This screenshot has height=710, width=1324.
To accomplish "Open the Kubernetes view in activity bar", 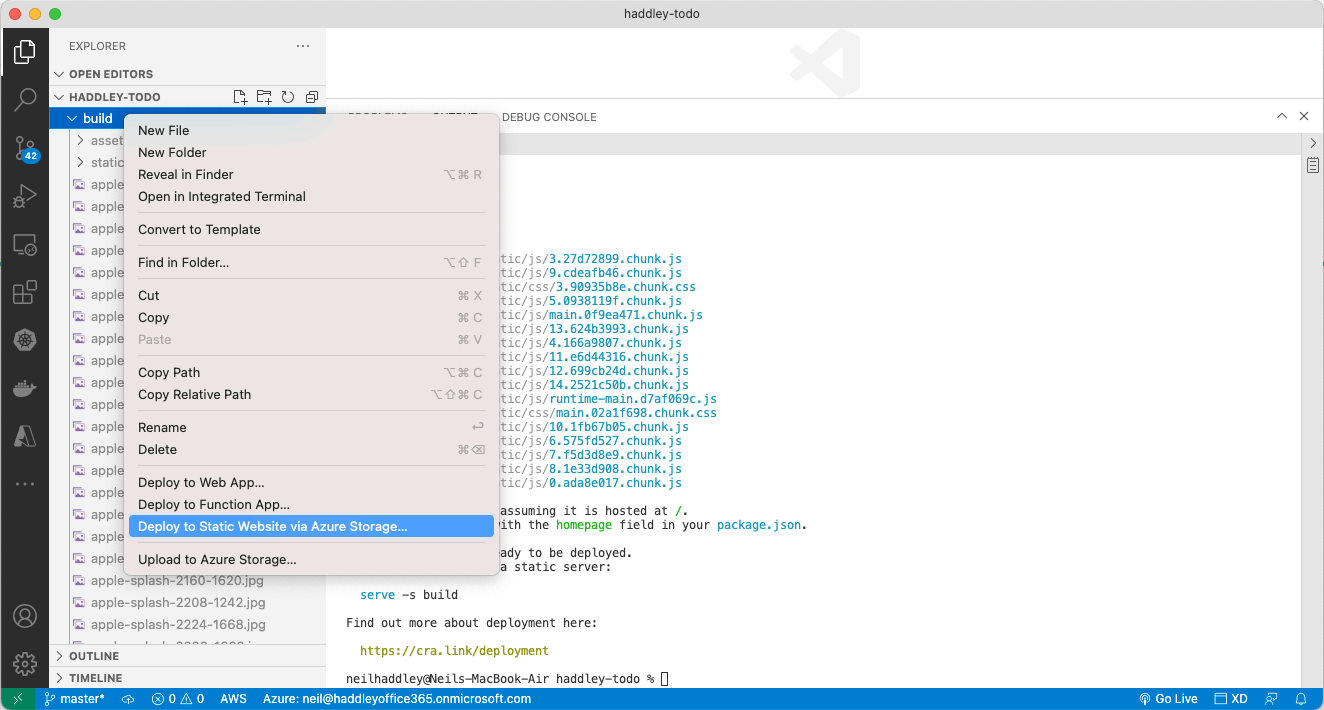I will point(25,341).
